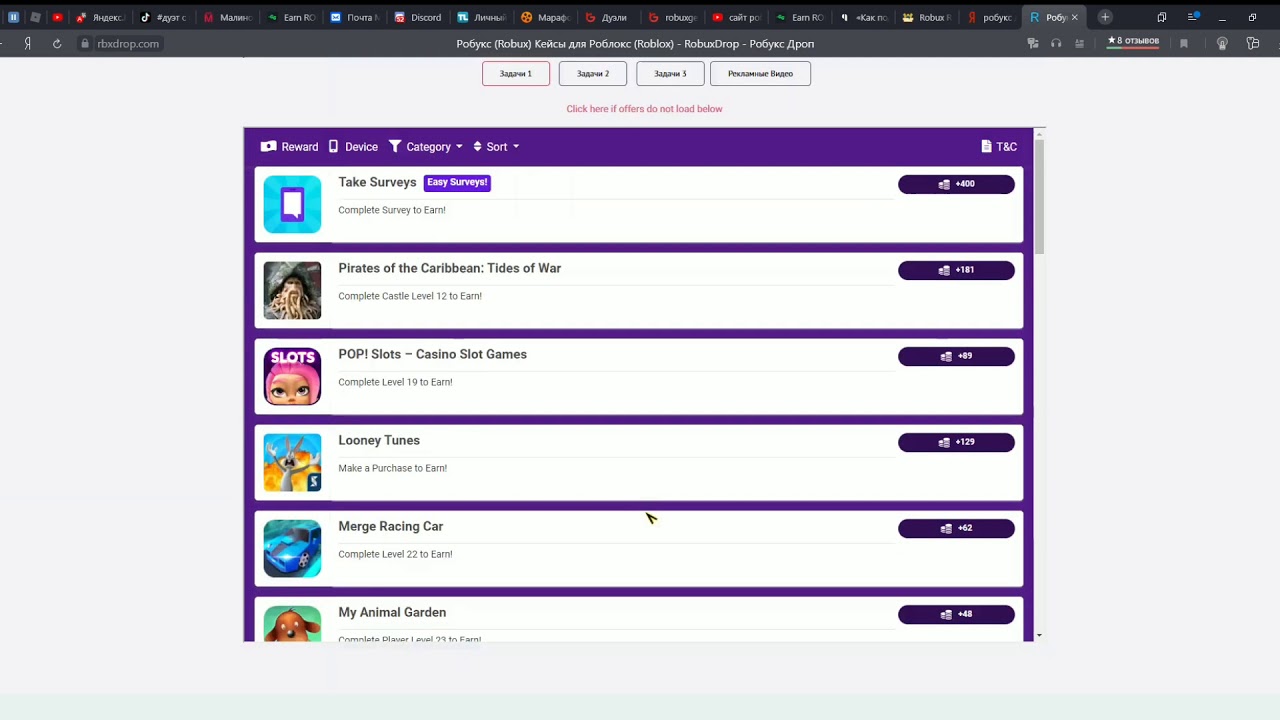The height and width of the screenshot is (720, 1280).
Task: Open Pirates of the Caribbean game thumbnail
Action: (292, 290)
